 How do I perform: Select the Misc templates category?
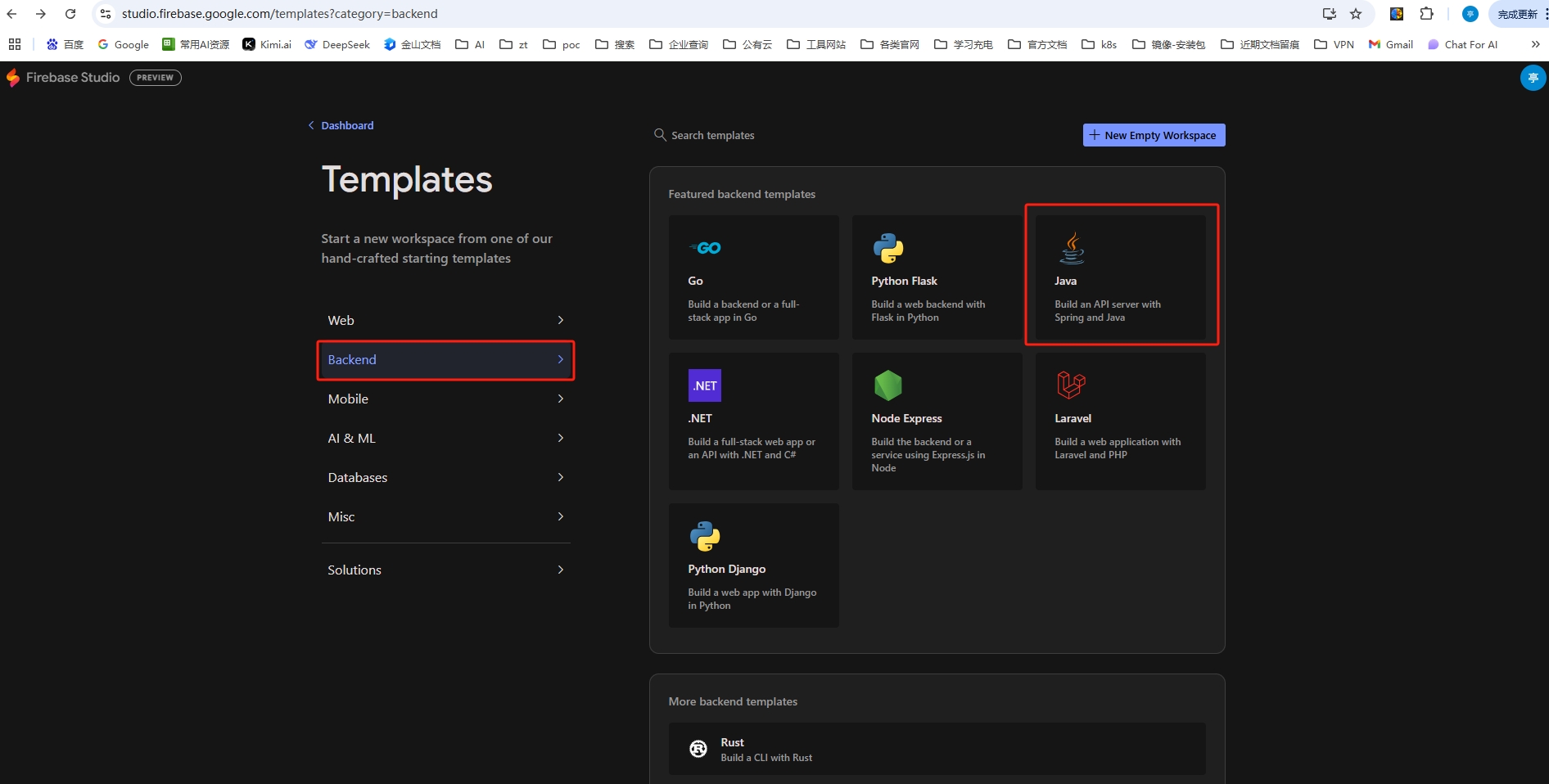pyautogui.click(x=446, y=516)
